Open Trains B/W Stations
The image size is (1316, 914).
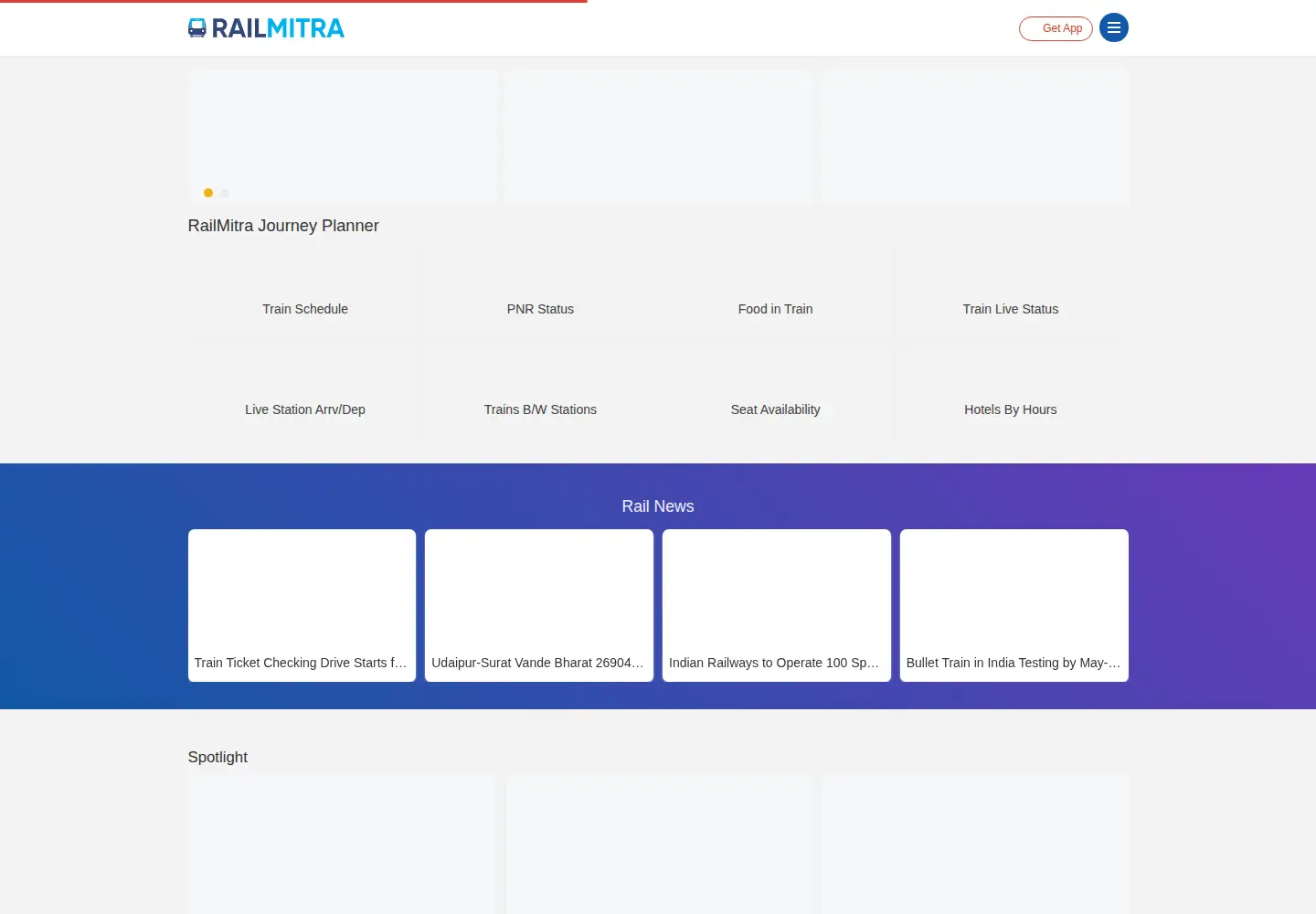click(x=540, y=394)
